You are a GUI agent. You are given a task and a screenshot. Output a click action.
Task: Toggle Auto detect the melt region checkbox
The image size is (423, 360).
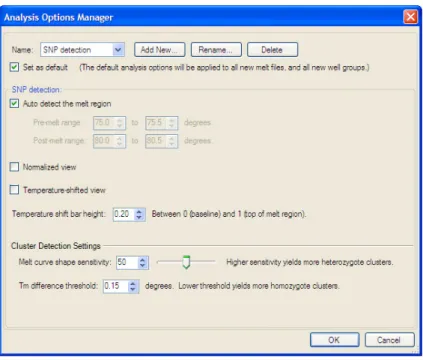[x=14, y=104]
